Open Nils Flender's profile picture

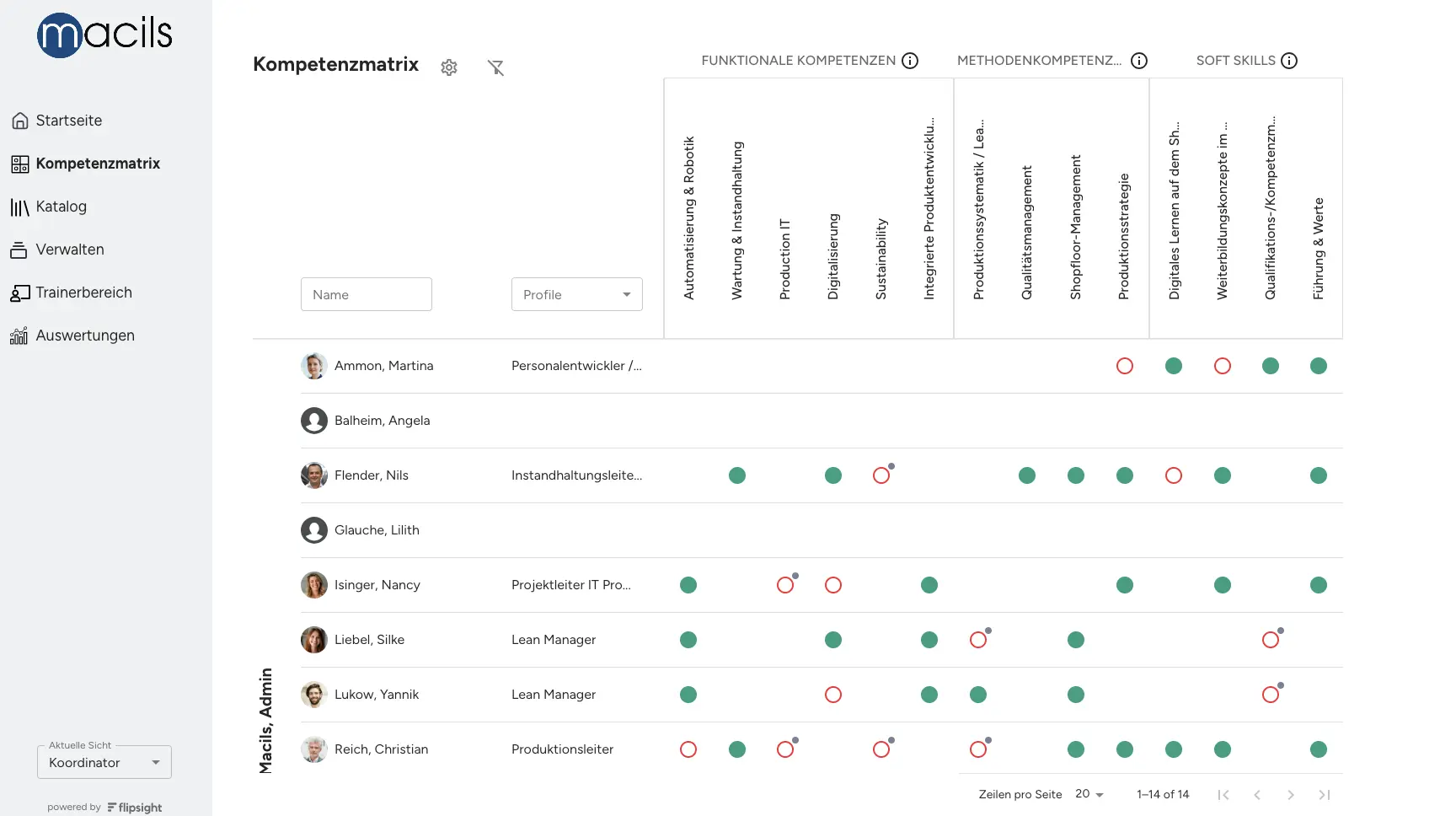click(x=314, y=475)
